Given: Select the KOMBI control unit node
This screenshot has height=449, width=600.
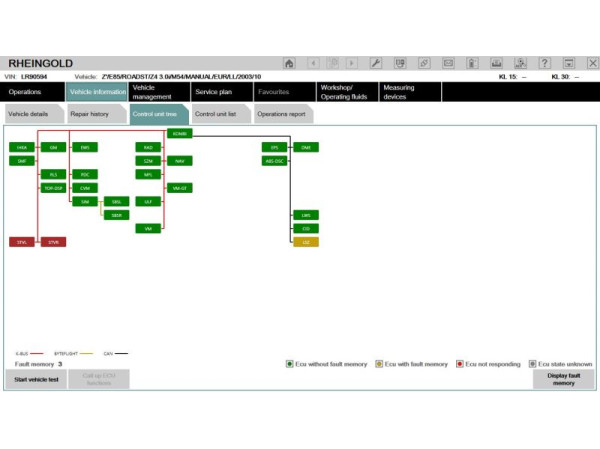Looking at the screenshot, I should [179, 133].
